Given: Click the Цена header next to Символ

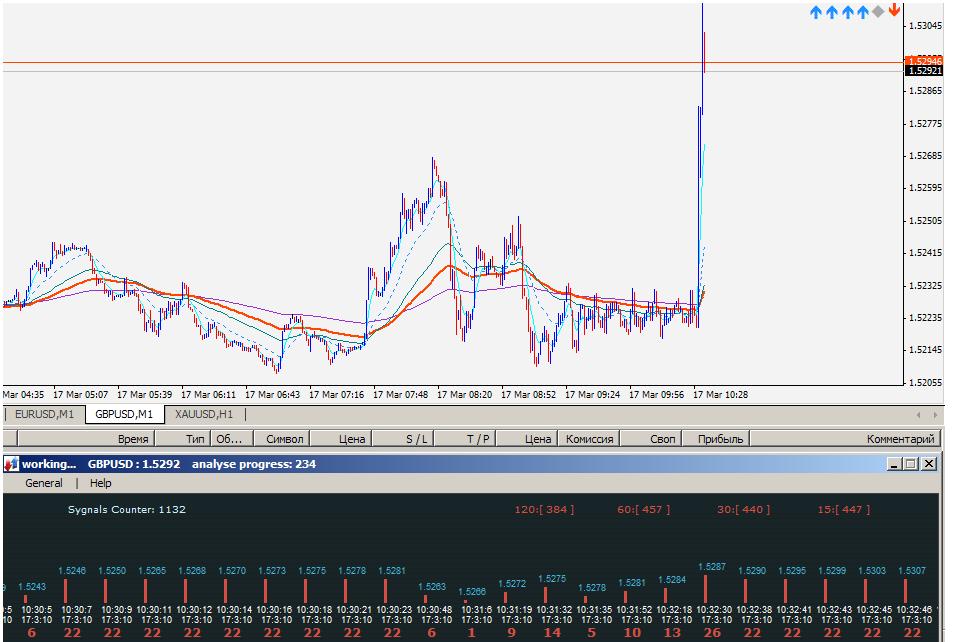Looking at the screenshot, I should (x=341, y=439).
